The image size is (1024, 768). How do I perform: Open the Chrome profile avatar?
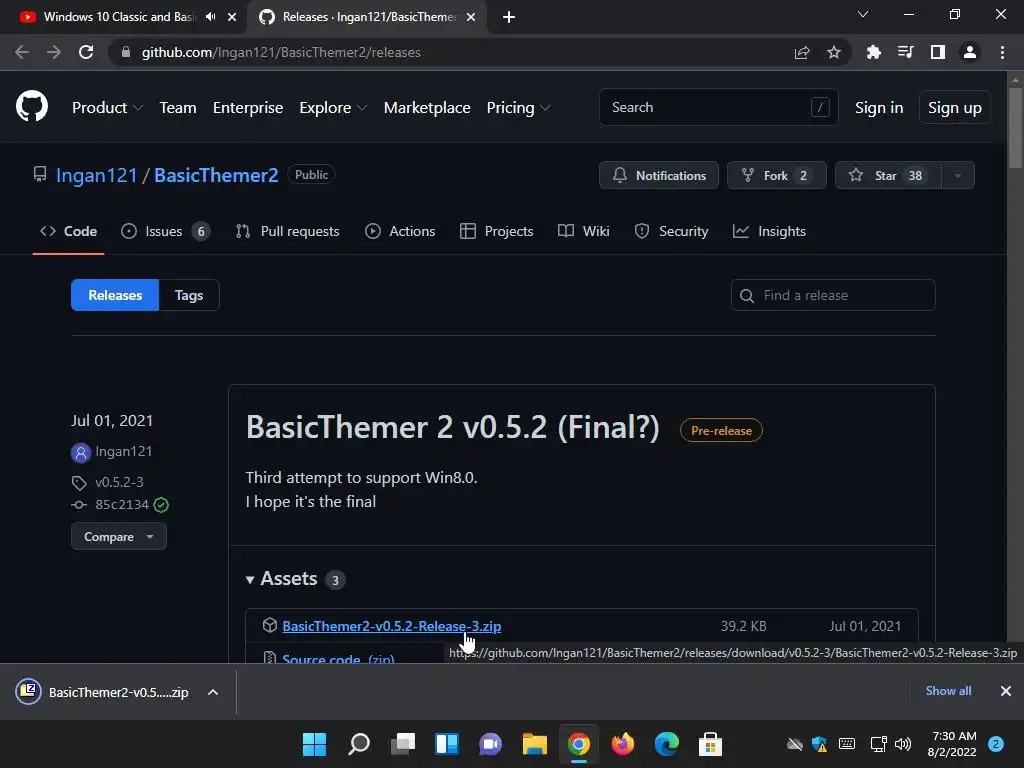click(x=970, y=52)
